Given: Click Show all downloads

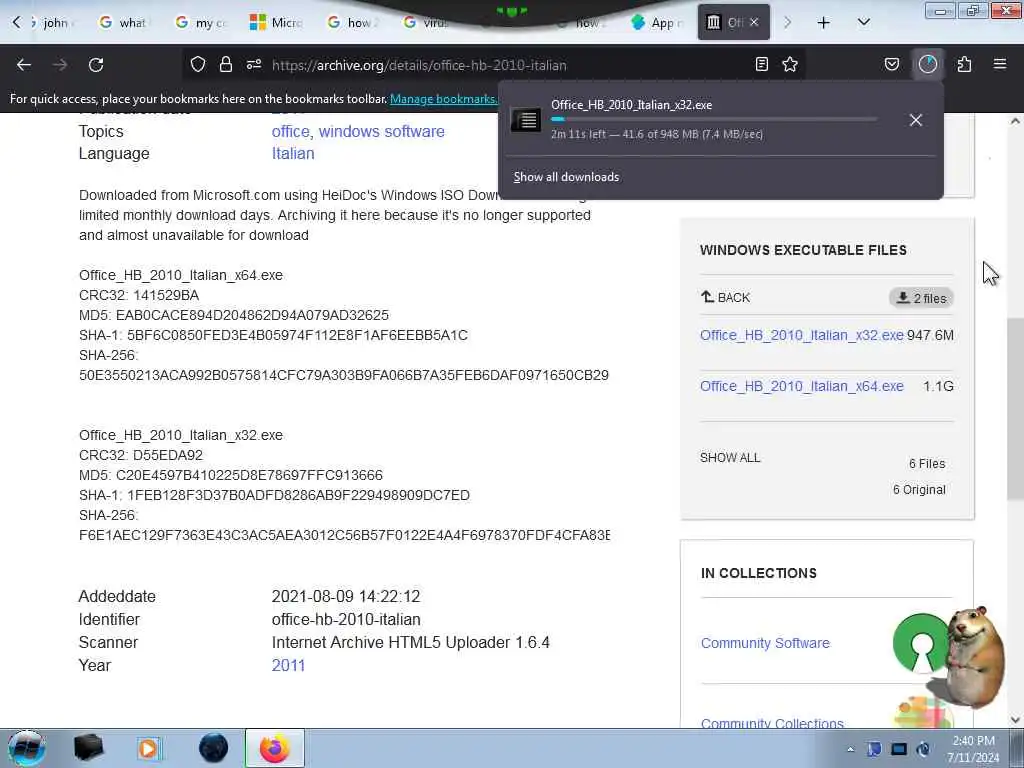Looking at the screenshot, I should tap(566, 177).
